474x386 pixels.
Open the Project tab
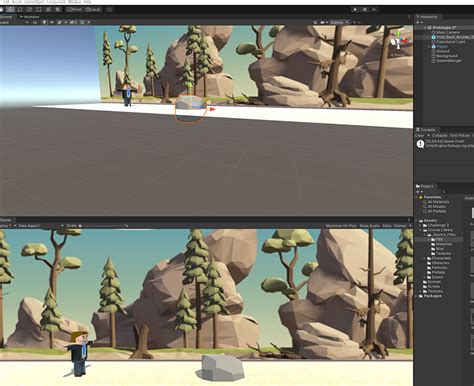point(424,186)
